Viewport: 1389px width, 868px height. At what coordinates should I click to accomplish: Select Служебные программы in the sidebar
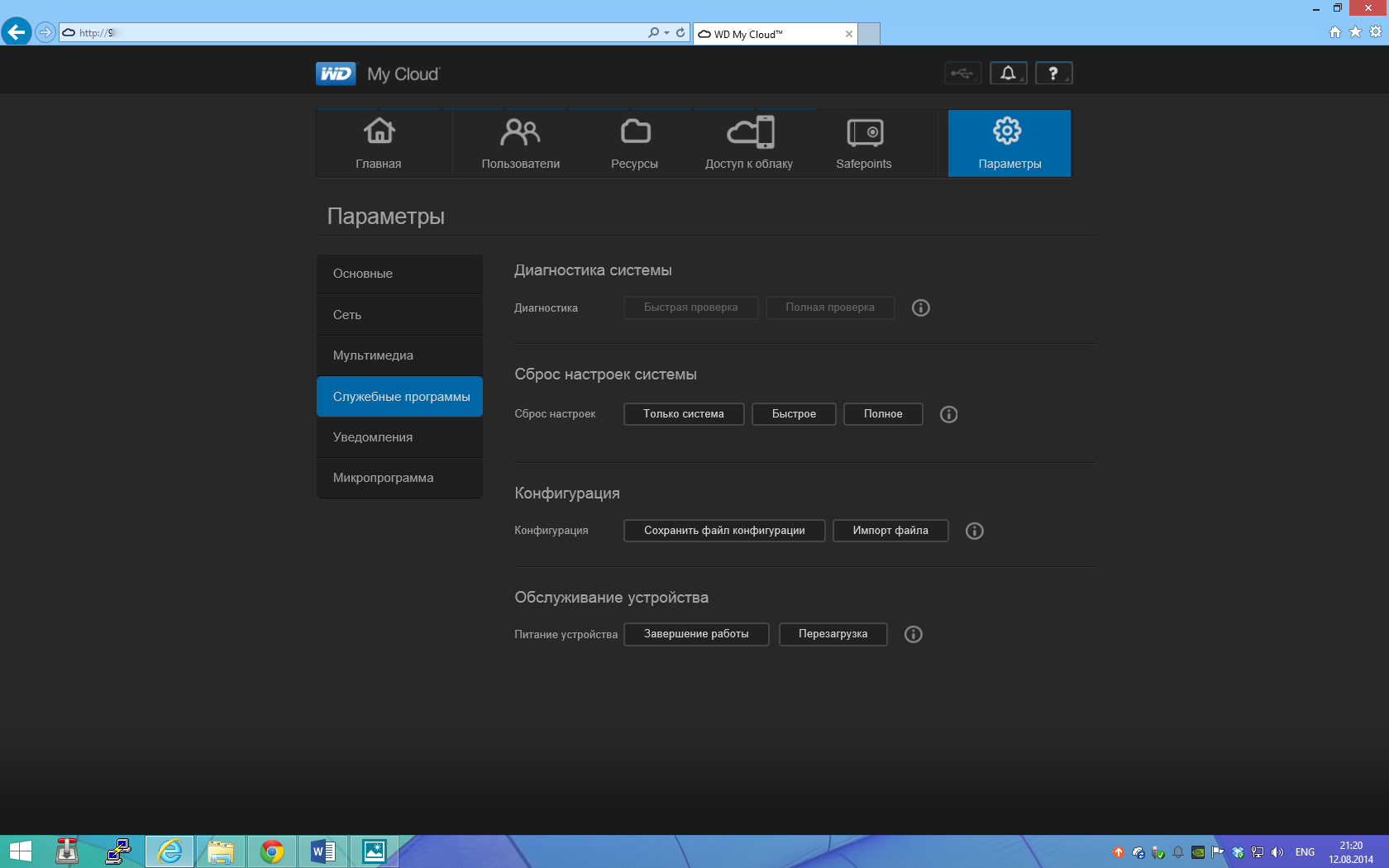[x=399, y=397]
